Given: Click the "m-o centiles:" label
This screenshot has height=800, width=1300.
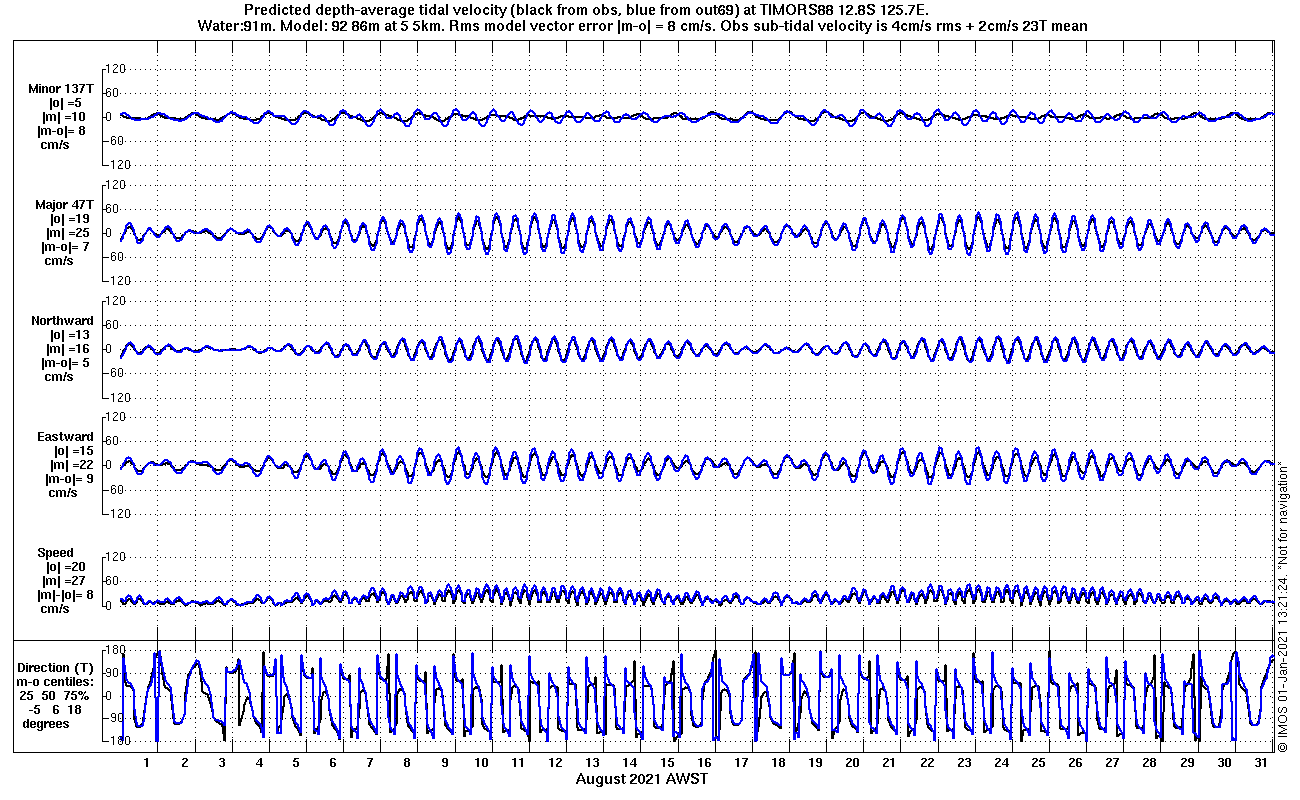Looking at the screenshot, I should coord(56,681).
